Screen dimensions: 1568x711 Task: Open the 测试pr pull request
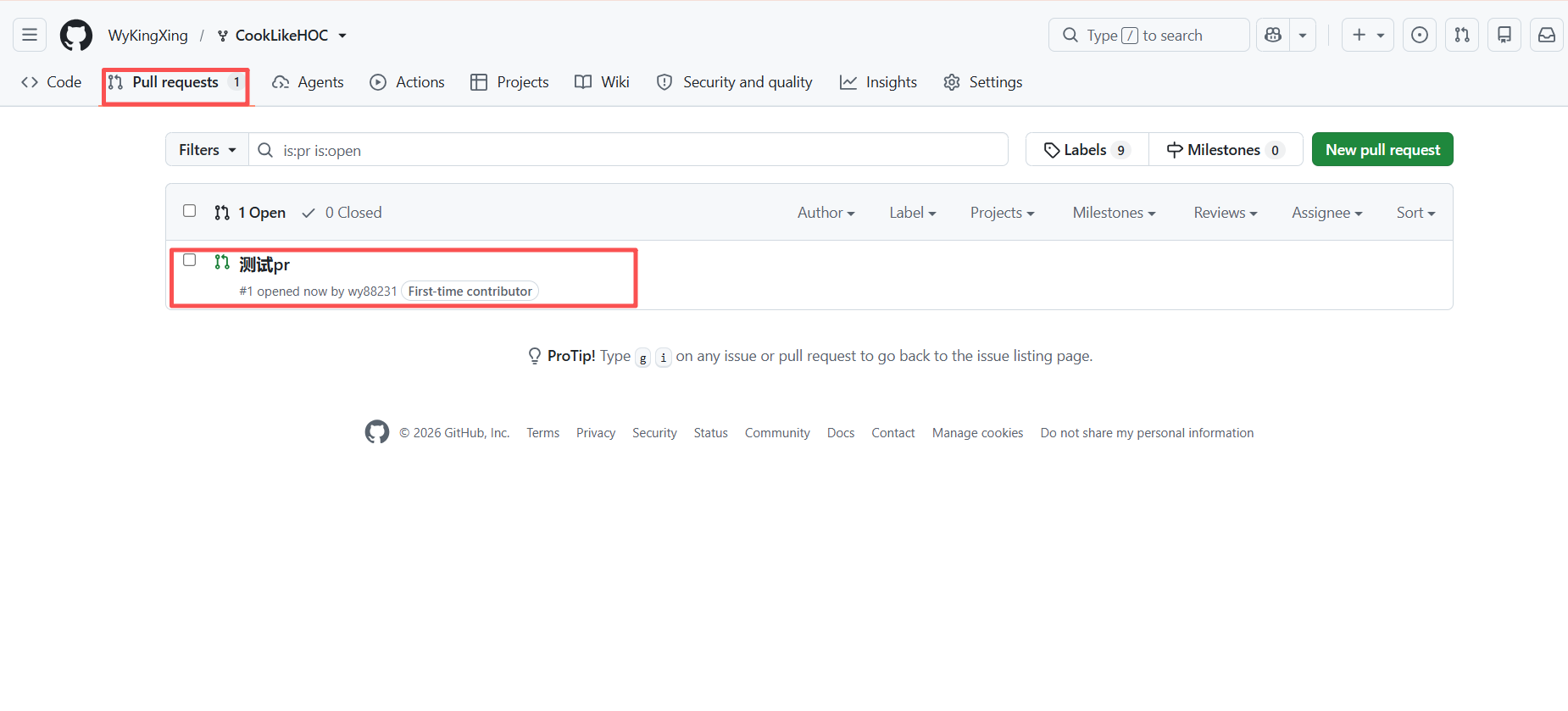[x=264, y=265]
